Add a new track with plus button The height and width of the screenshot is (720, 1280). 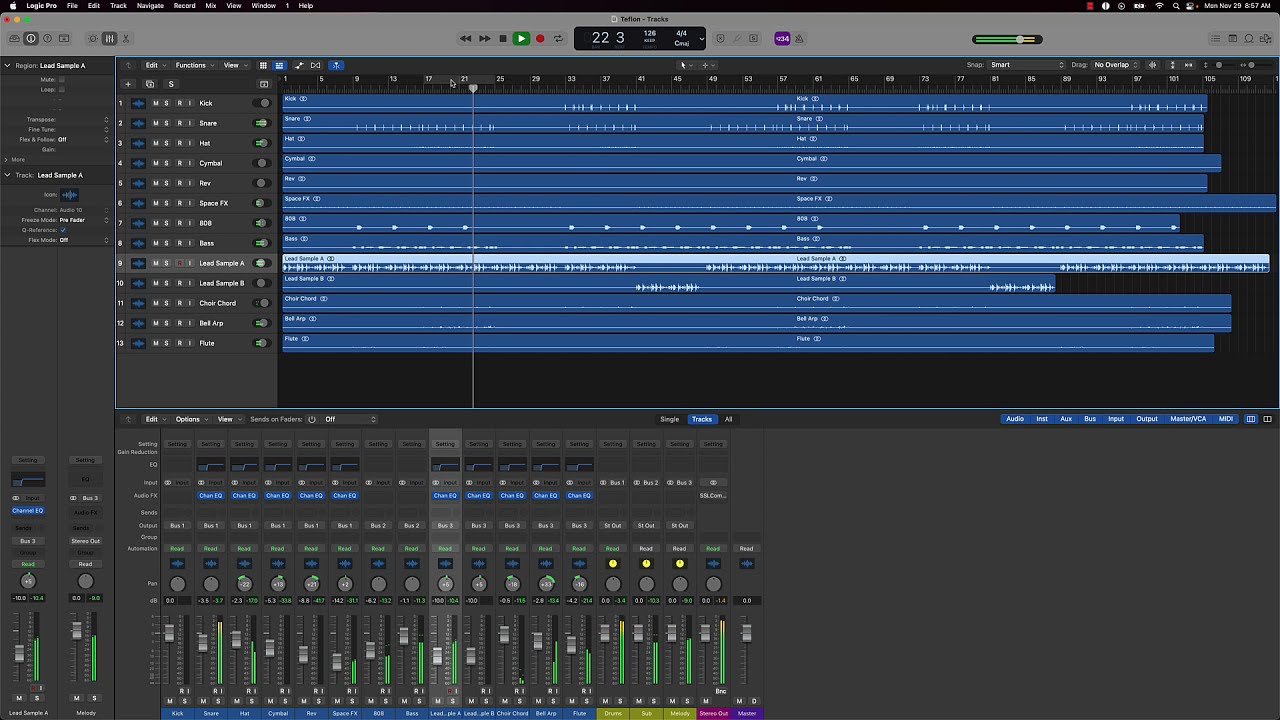tap(127, 84)
